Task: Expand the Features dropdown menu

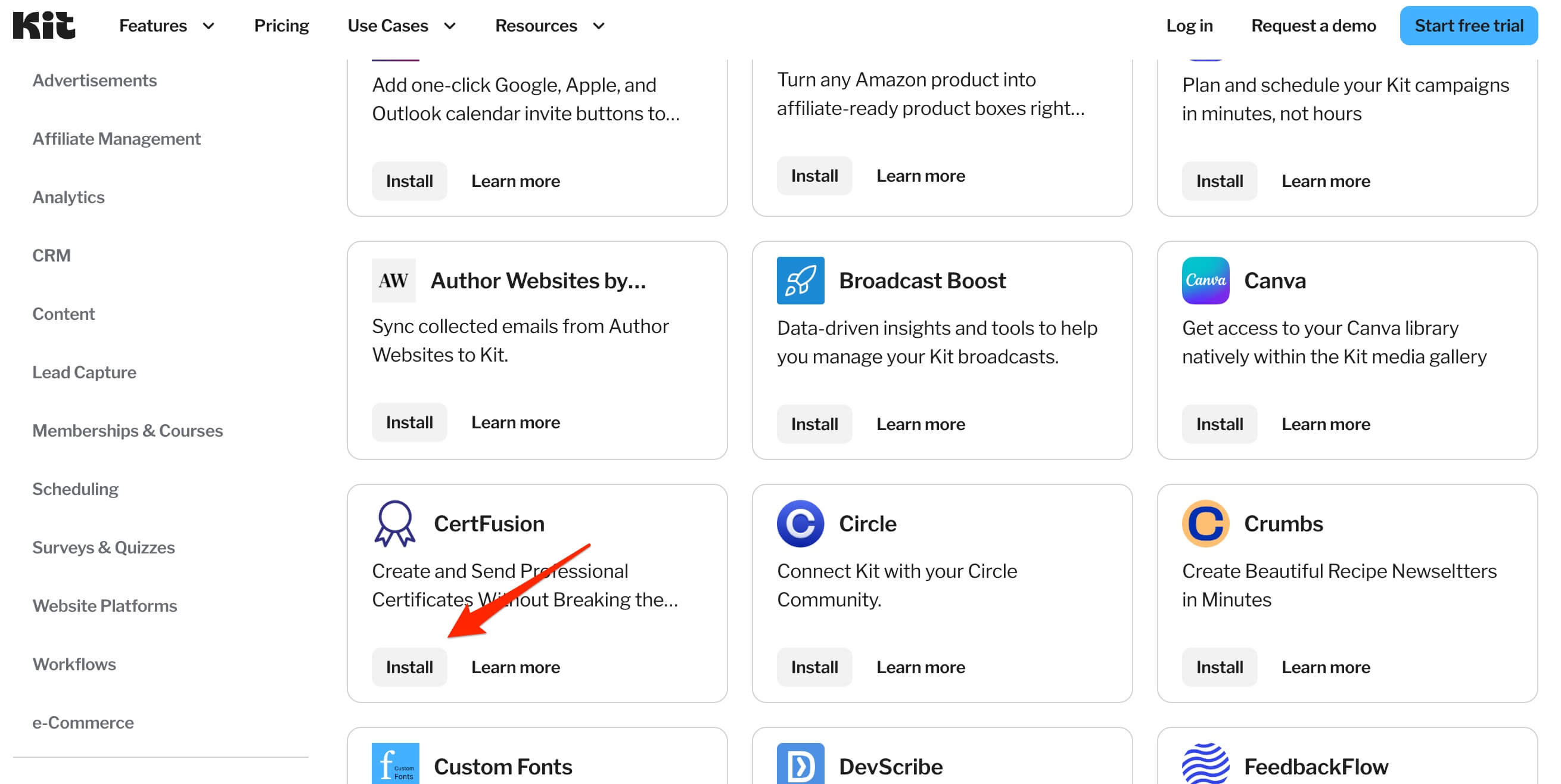Action: coord(167,26)
